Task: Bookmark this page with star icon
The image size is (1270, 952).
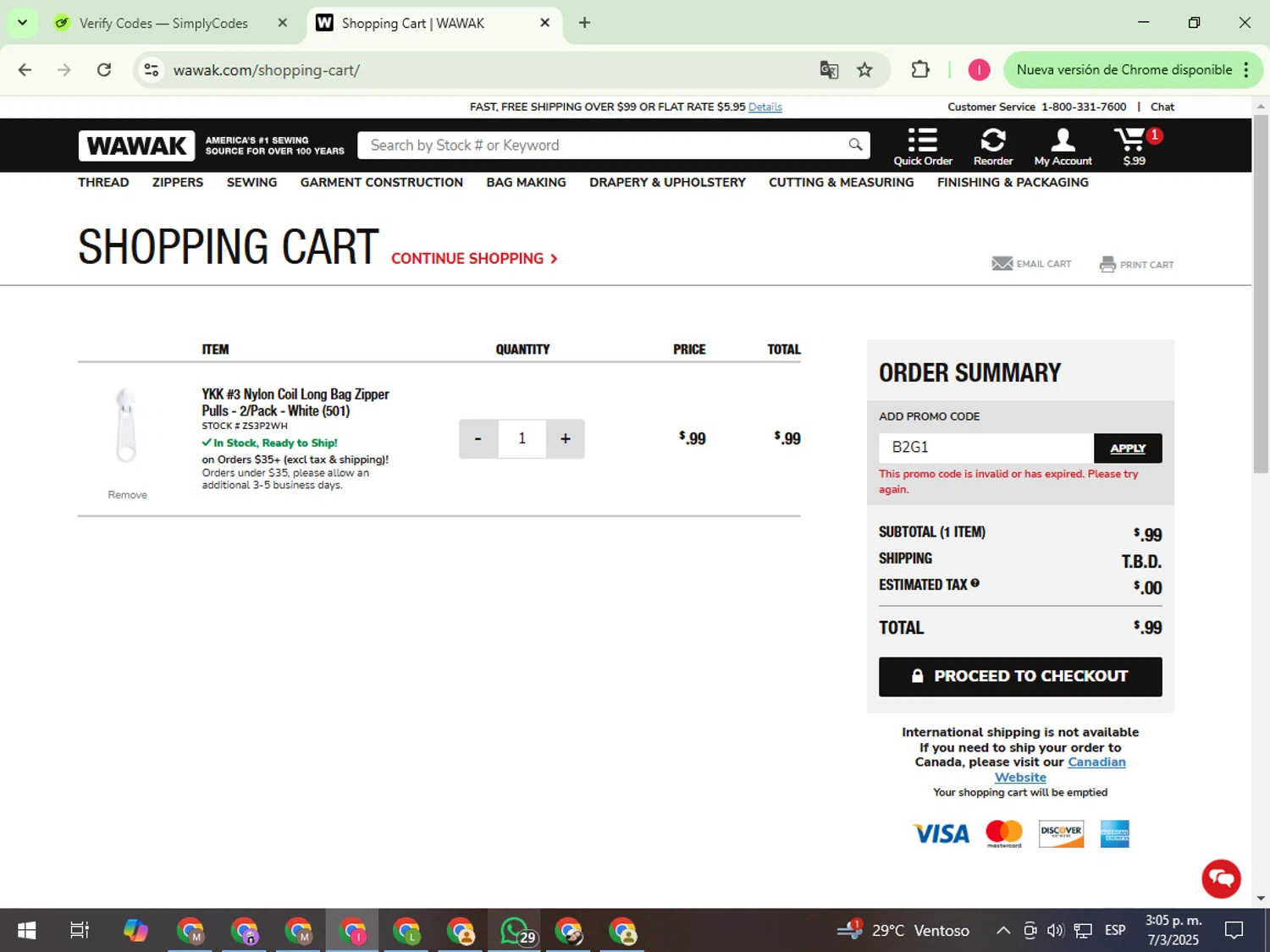Action: click(x=864, y=70)
